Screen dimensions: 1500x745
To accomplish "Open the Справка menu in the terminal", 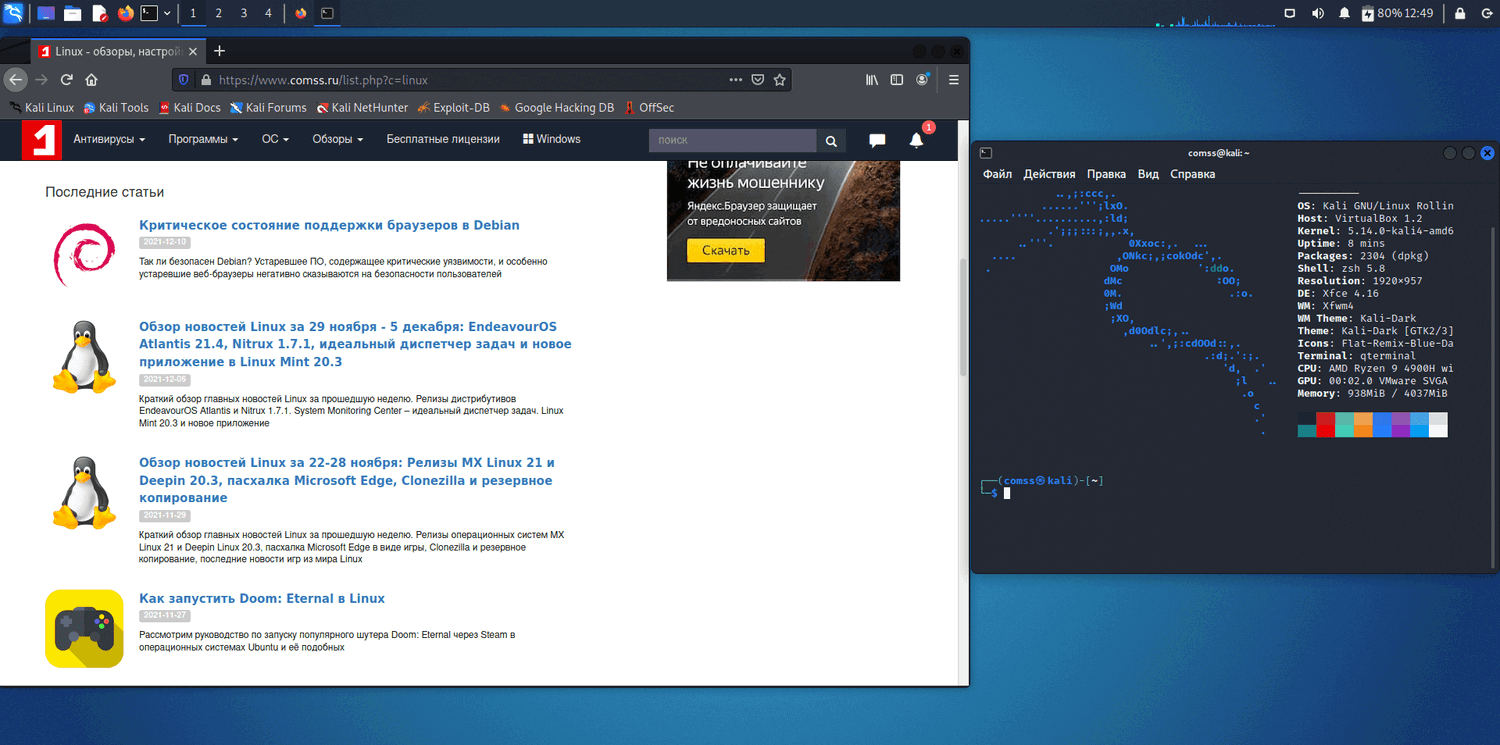I will coord(1193,174).
